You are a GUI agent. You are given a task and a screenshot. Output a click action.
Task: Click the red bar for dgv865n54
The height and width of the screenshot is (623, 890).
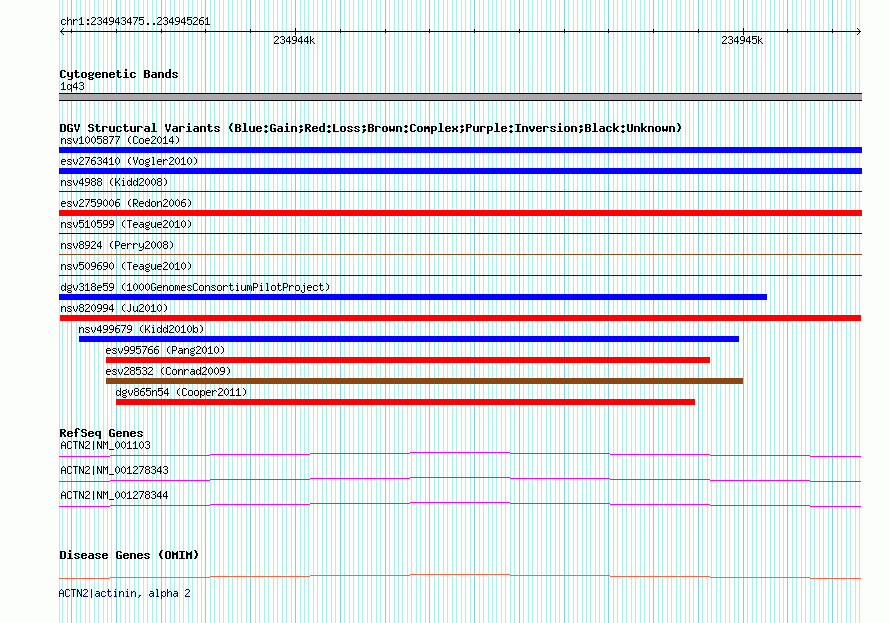click(405, 402)
